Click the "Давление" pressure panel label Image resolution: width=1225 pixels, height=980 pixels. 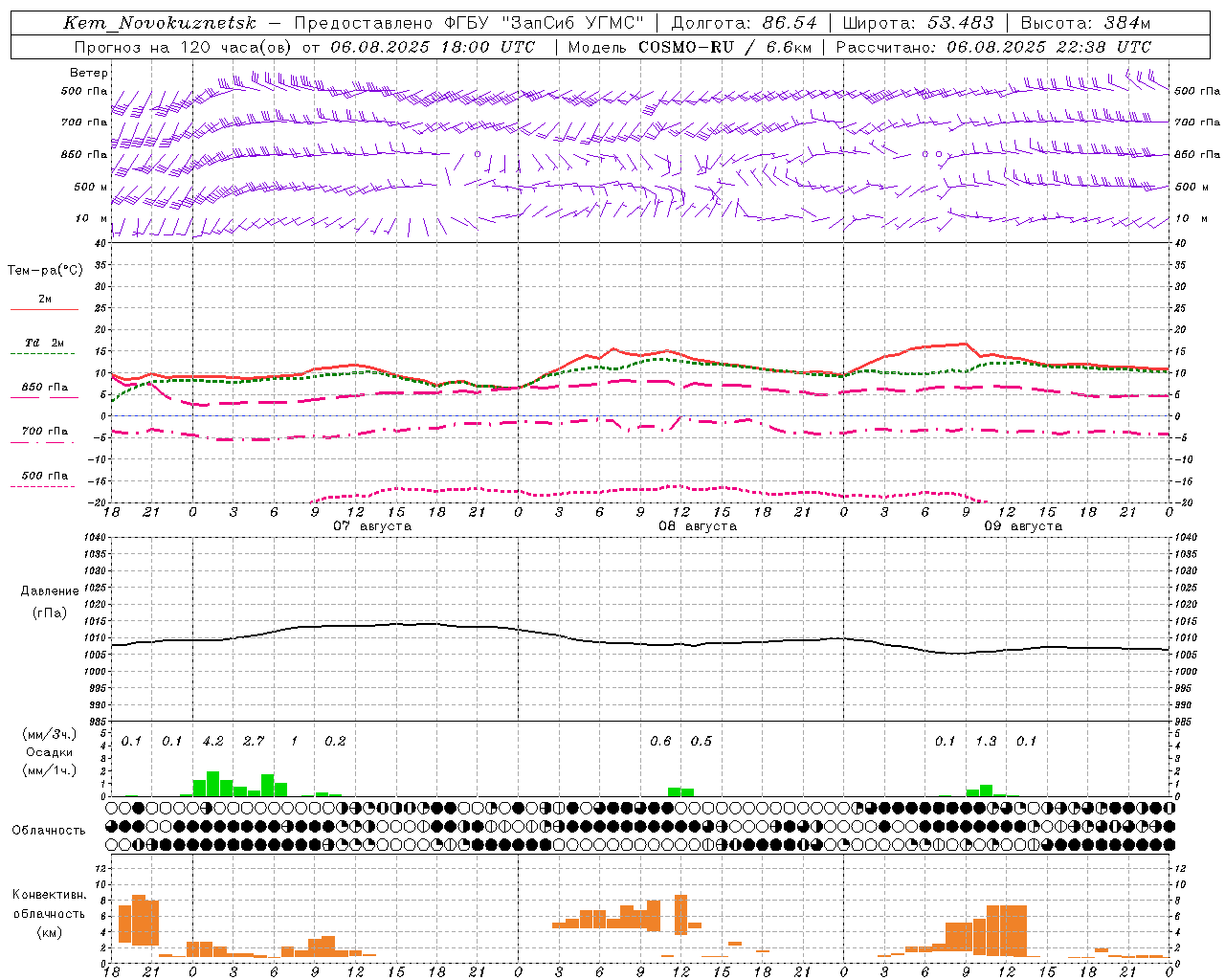pos(50,591)
